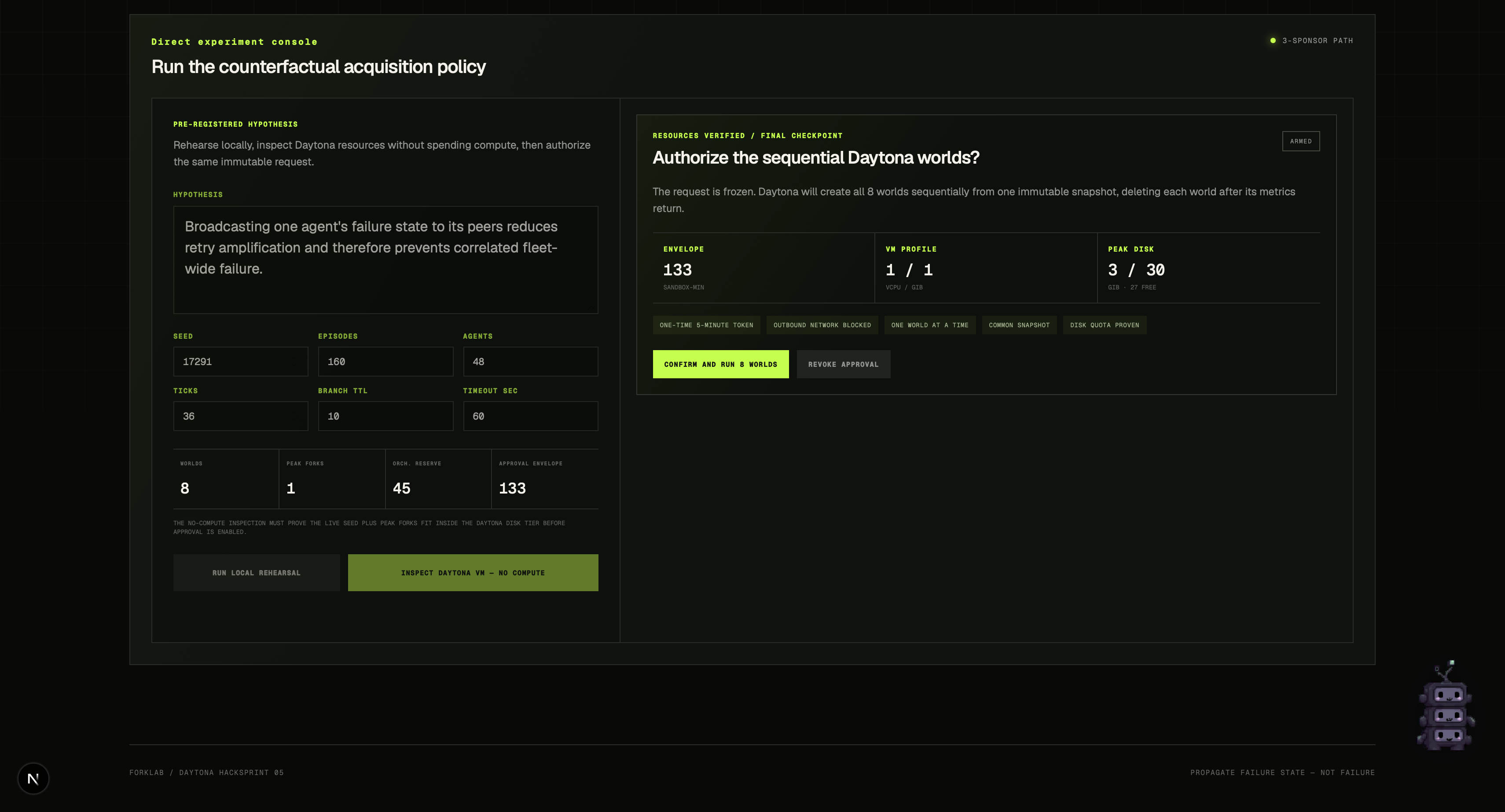Click the Forklab / Daytona Hacksprint 05 footer
Screen dimensions: 1505x812
click(206, 772)
